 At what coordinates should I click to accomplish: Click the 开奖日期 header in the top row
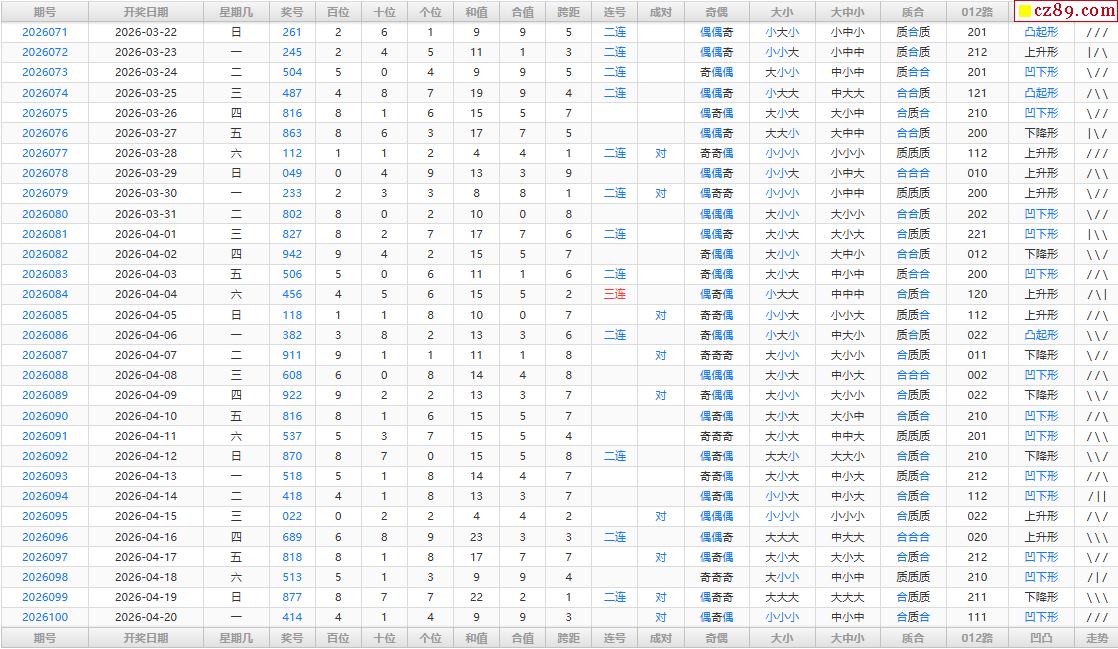point(146,12)
